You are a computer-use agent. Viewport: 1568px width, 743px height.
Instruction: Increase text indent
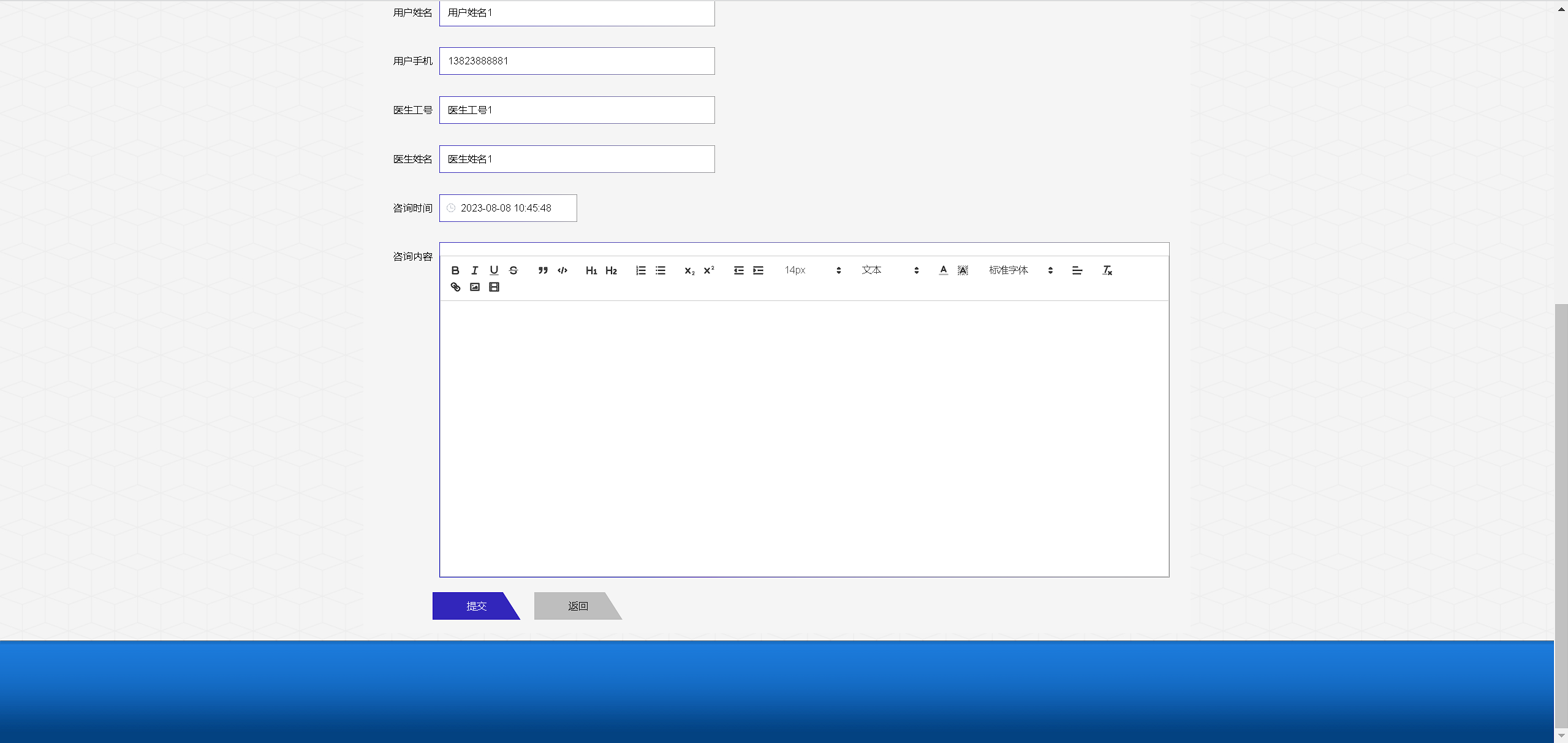pyautogui.click(x=758, y=270)
